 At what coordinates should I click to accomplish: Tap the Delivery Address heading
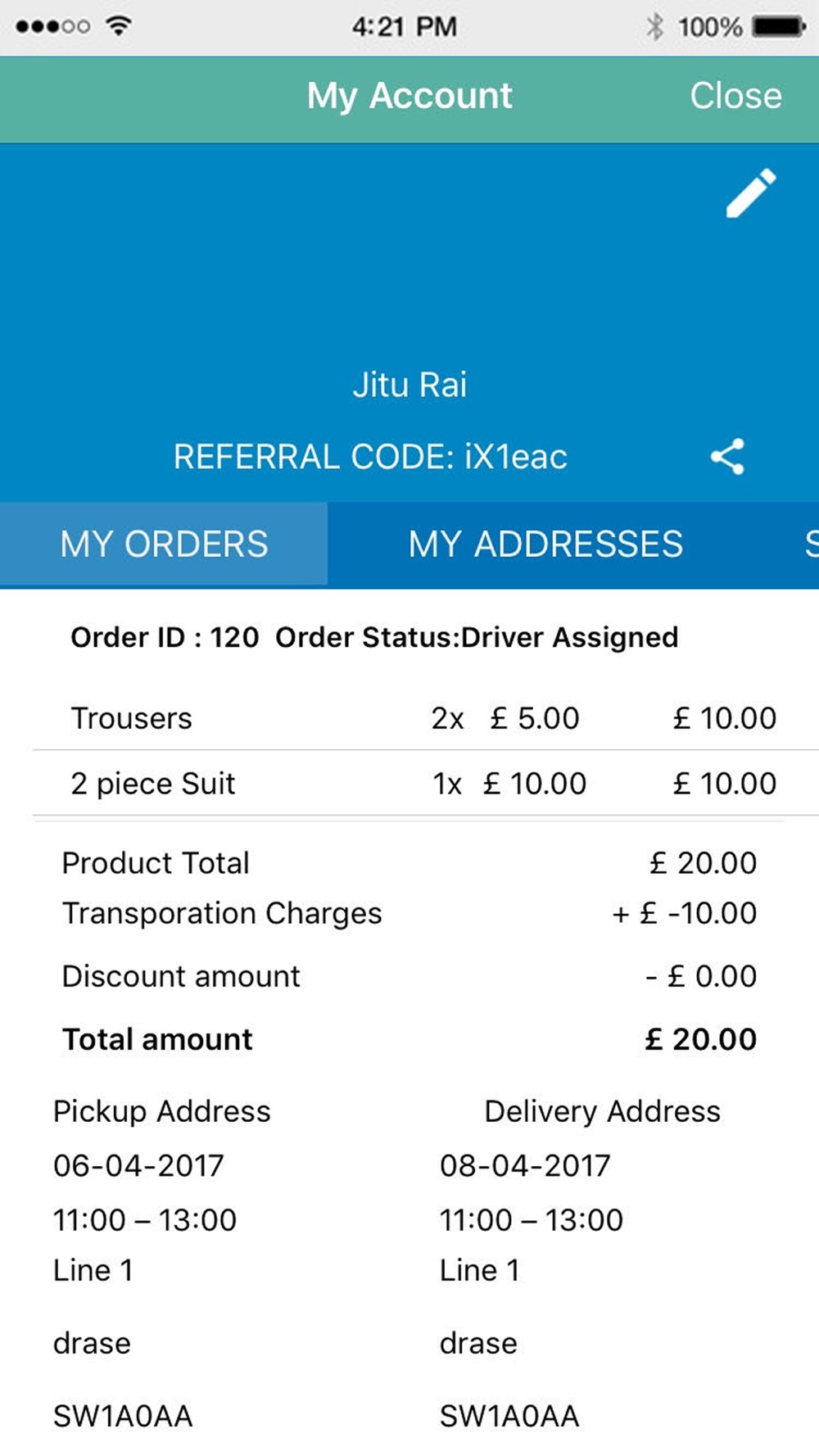602,1111
